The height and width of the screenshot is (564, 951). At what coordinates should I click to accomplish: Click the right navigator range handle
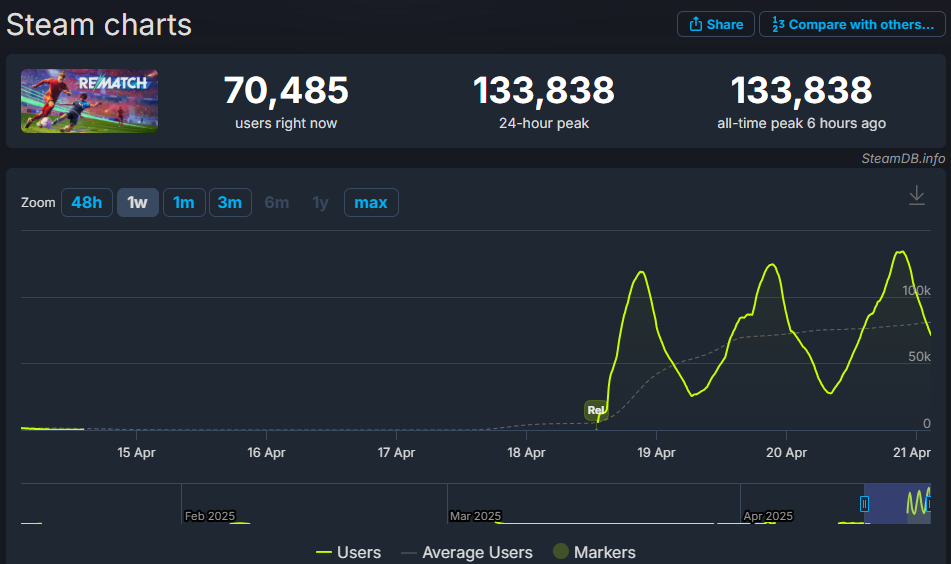pos(929,504)
